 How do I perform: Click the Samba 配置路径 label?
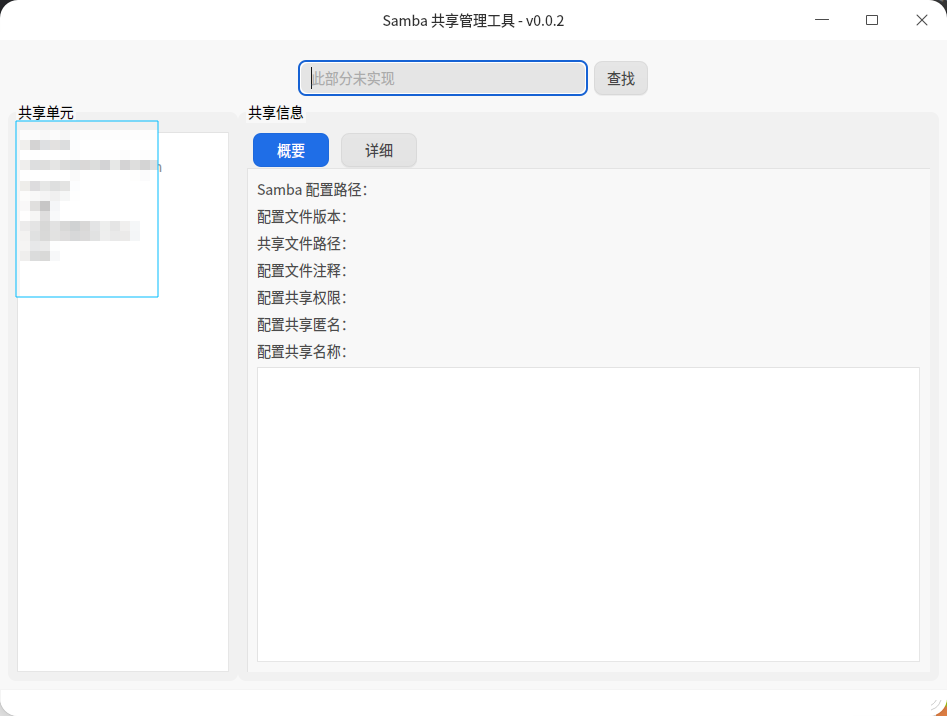312,190
